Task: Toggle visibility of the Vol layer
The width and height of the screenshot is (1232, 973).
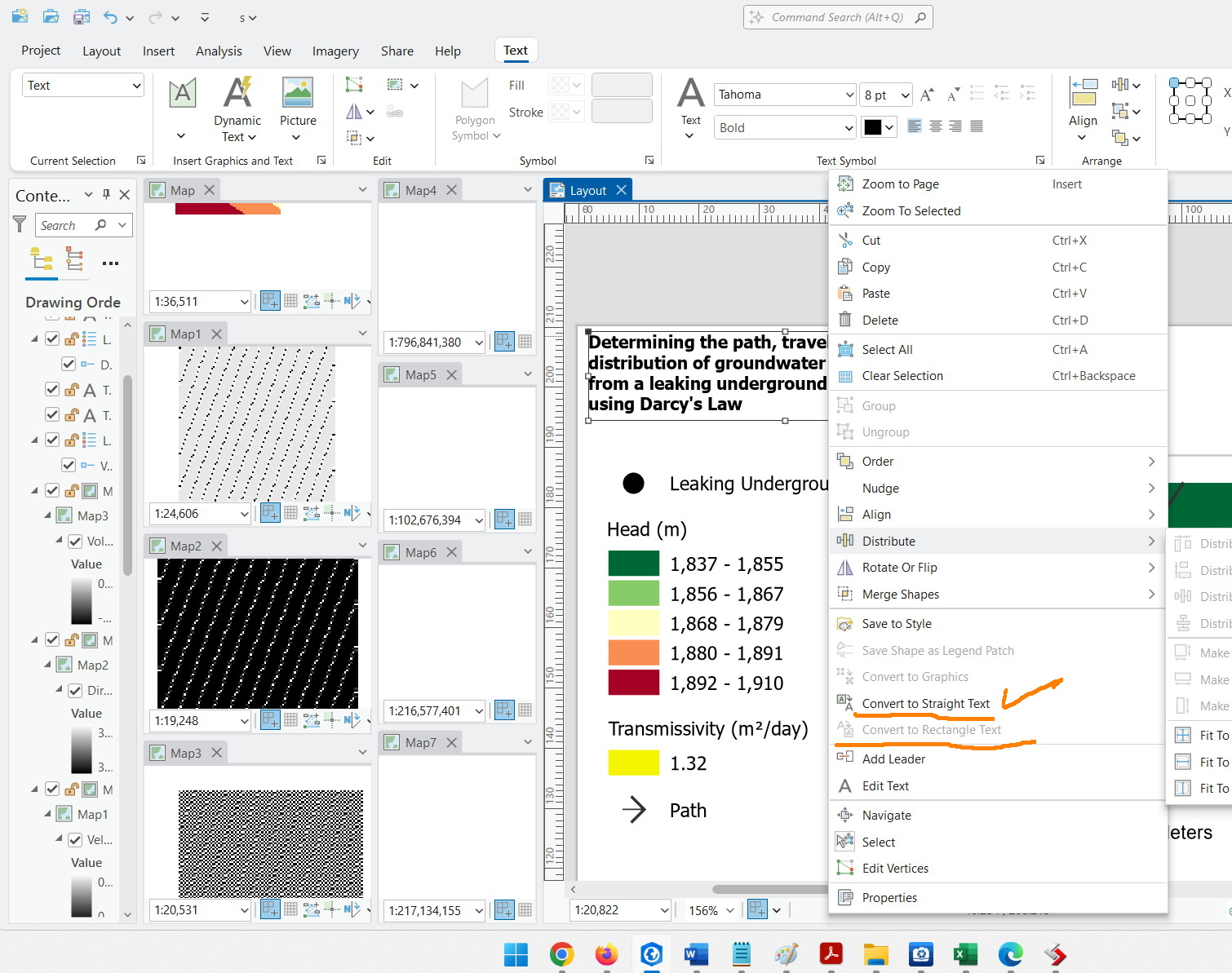Action: (x=74, y=542)
